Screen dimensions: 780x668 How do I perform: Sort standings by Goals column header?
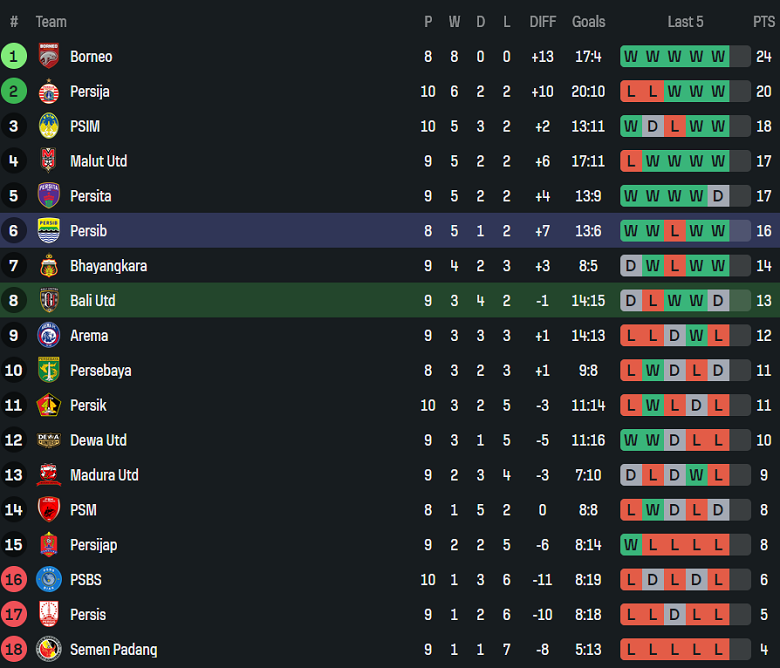pos(589,22)
